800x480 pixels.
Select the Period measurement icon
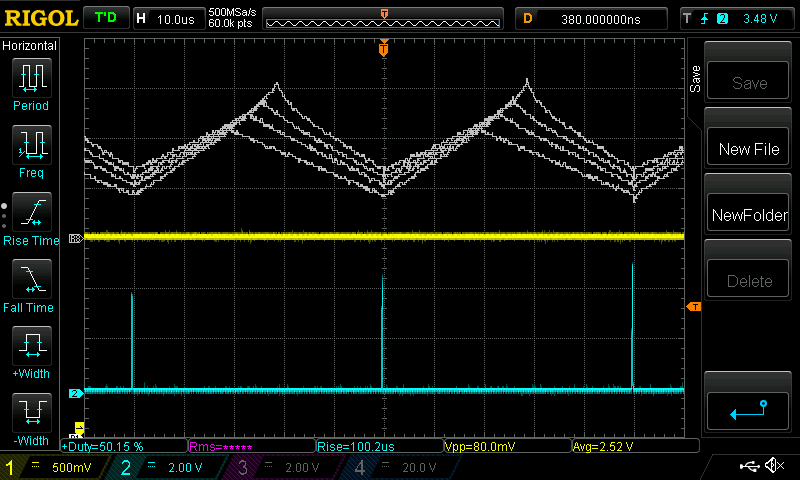(31, 83)
